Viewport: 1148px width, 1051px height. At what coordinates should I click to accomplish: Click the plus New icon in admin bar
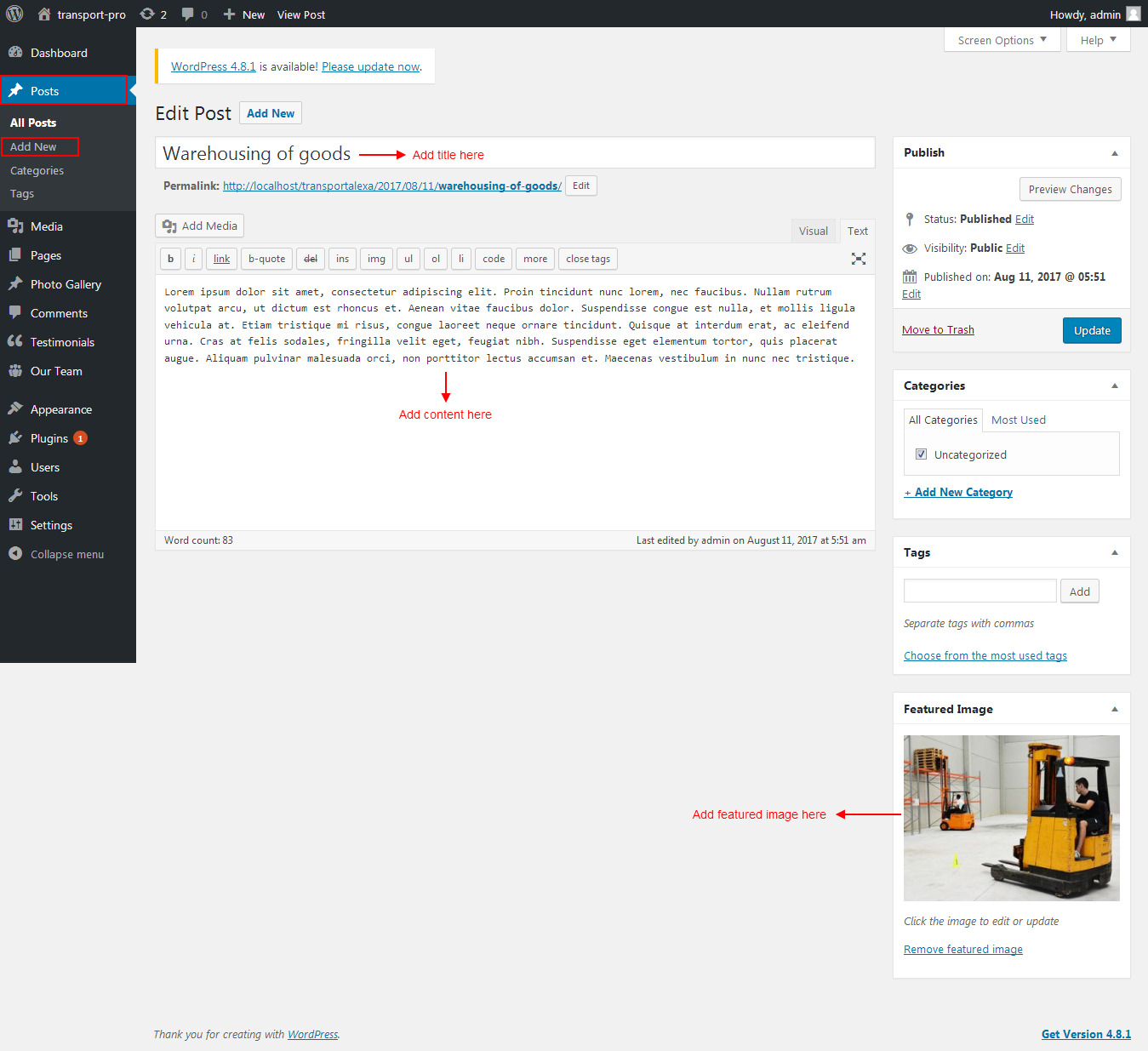pos(229,14)
